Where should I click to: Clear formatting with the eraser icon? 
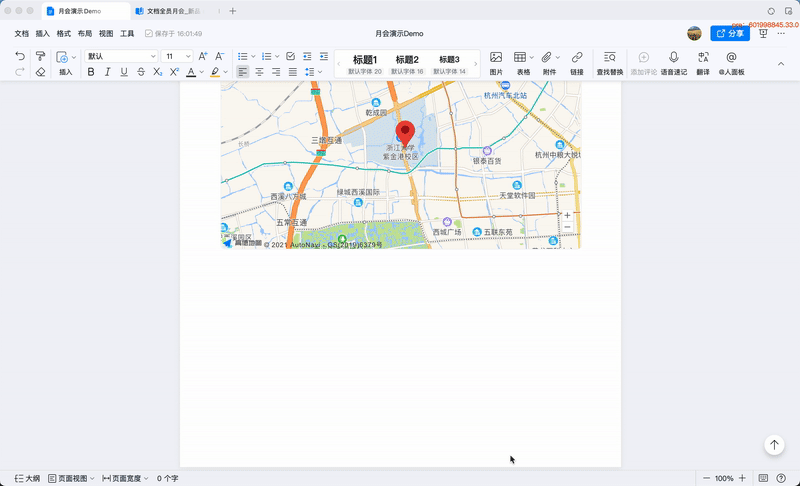[40, 72]
